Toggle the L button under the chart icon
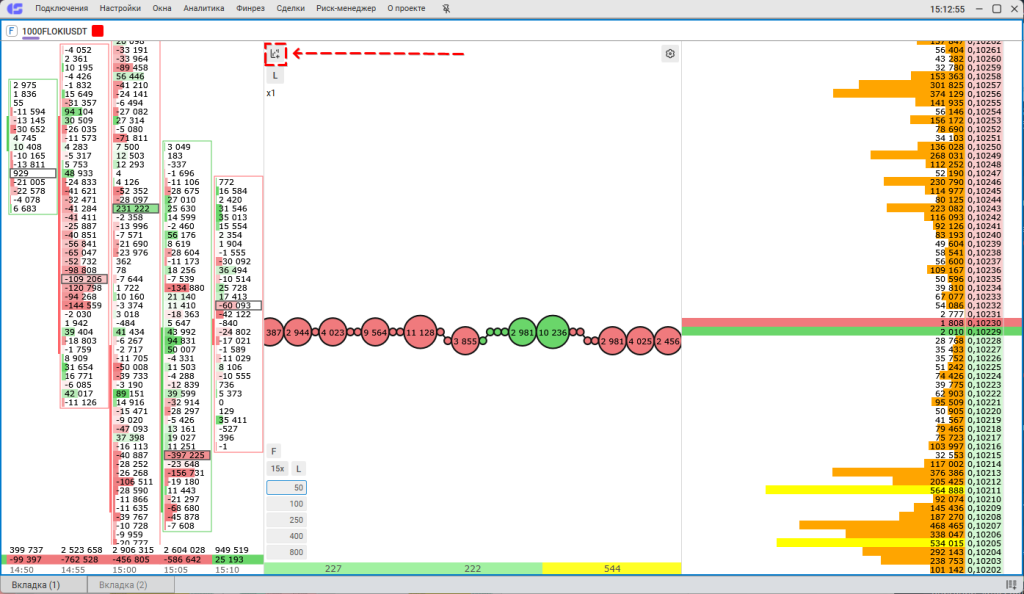The height and width of the screenshot is (594, 1024). click(275, 75)
